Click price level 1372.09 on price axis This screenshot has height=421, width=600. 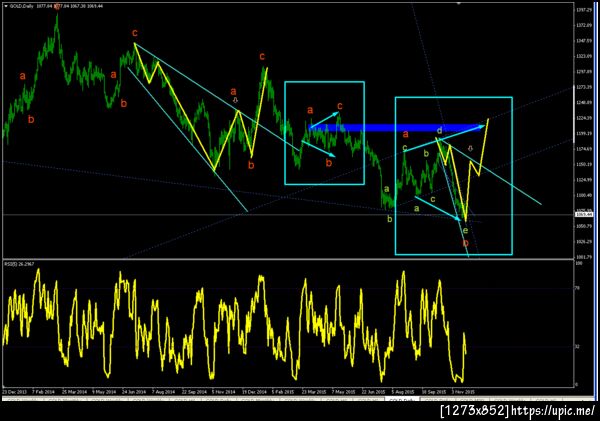point(584,25)
